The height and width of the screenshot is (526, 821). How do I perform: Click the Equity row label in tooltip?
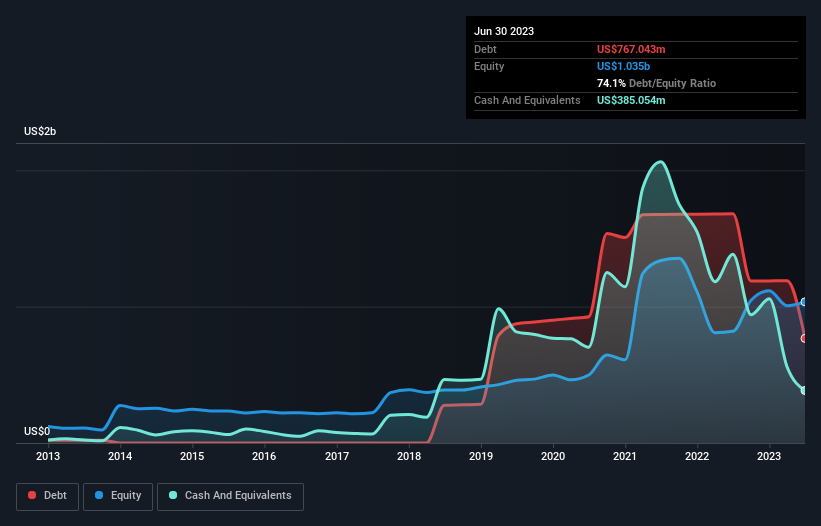tap(489, 66)
